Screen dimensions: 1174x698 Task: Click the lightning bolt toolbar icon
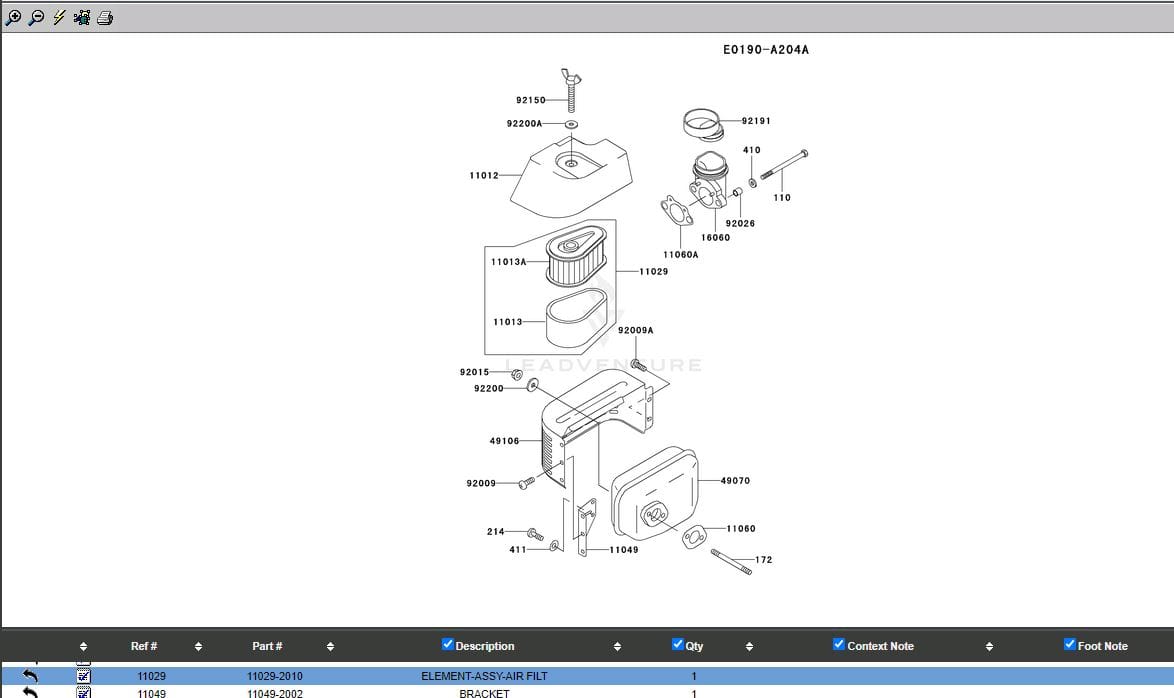click(59, 17)
